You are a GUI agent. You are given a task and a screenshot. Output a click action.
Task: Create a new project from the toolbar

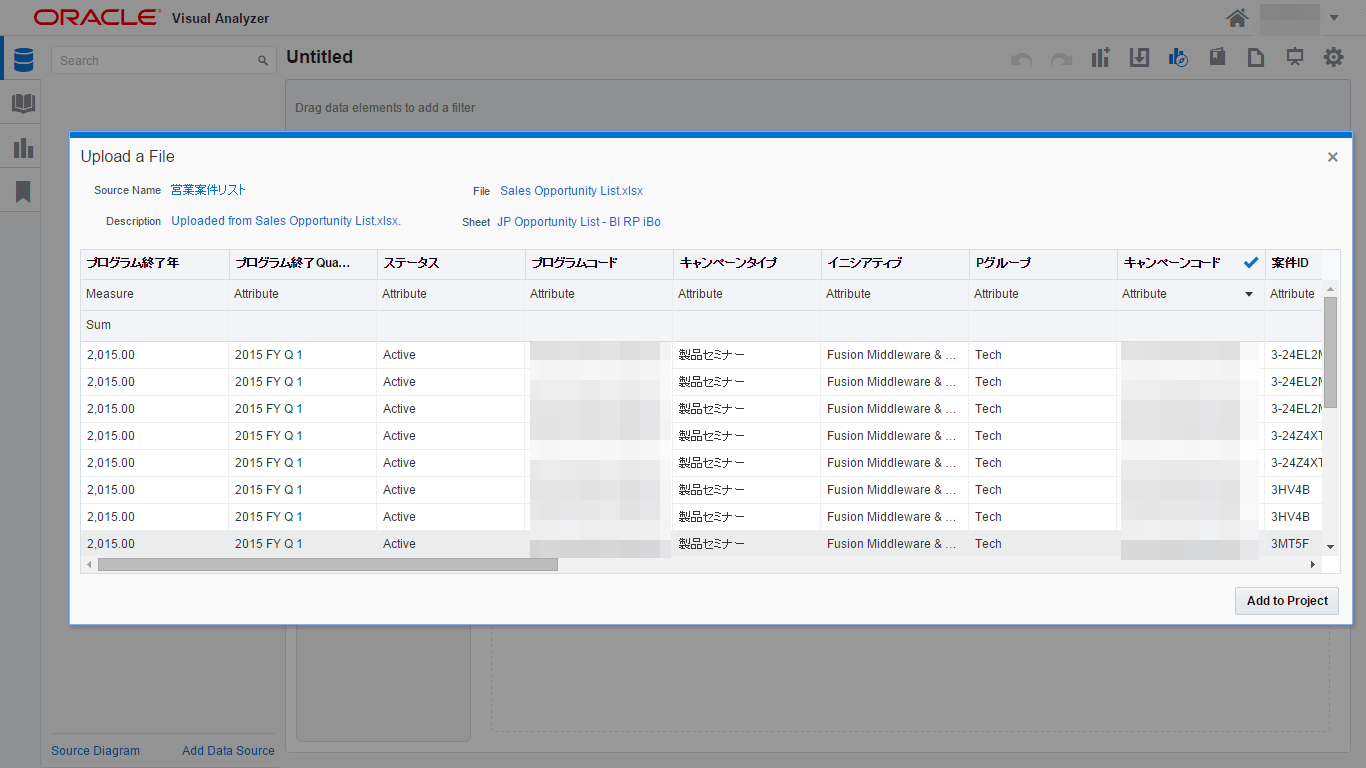point(1256,57)
